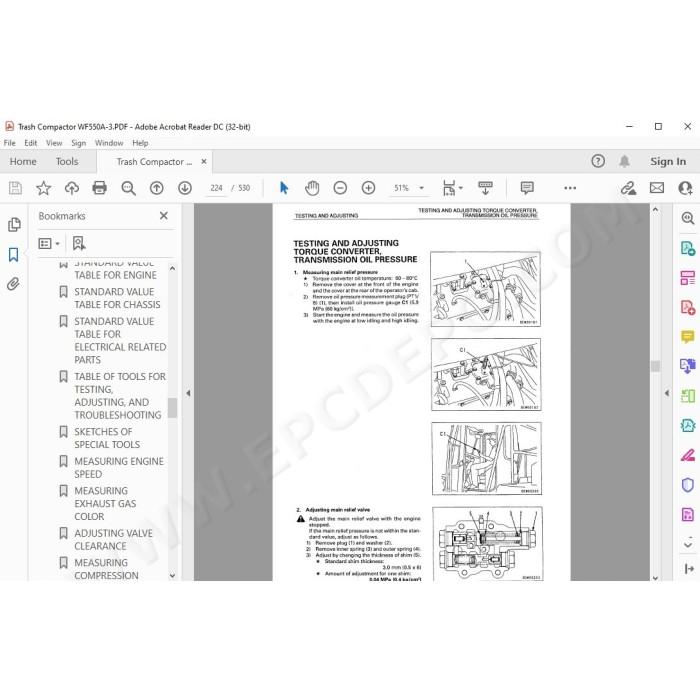Collapse the right tools pane arrow
This screenshot has height=700, width=700.
[x=667, y=393]
